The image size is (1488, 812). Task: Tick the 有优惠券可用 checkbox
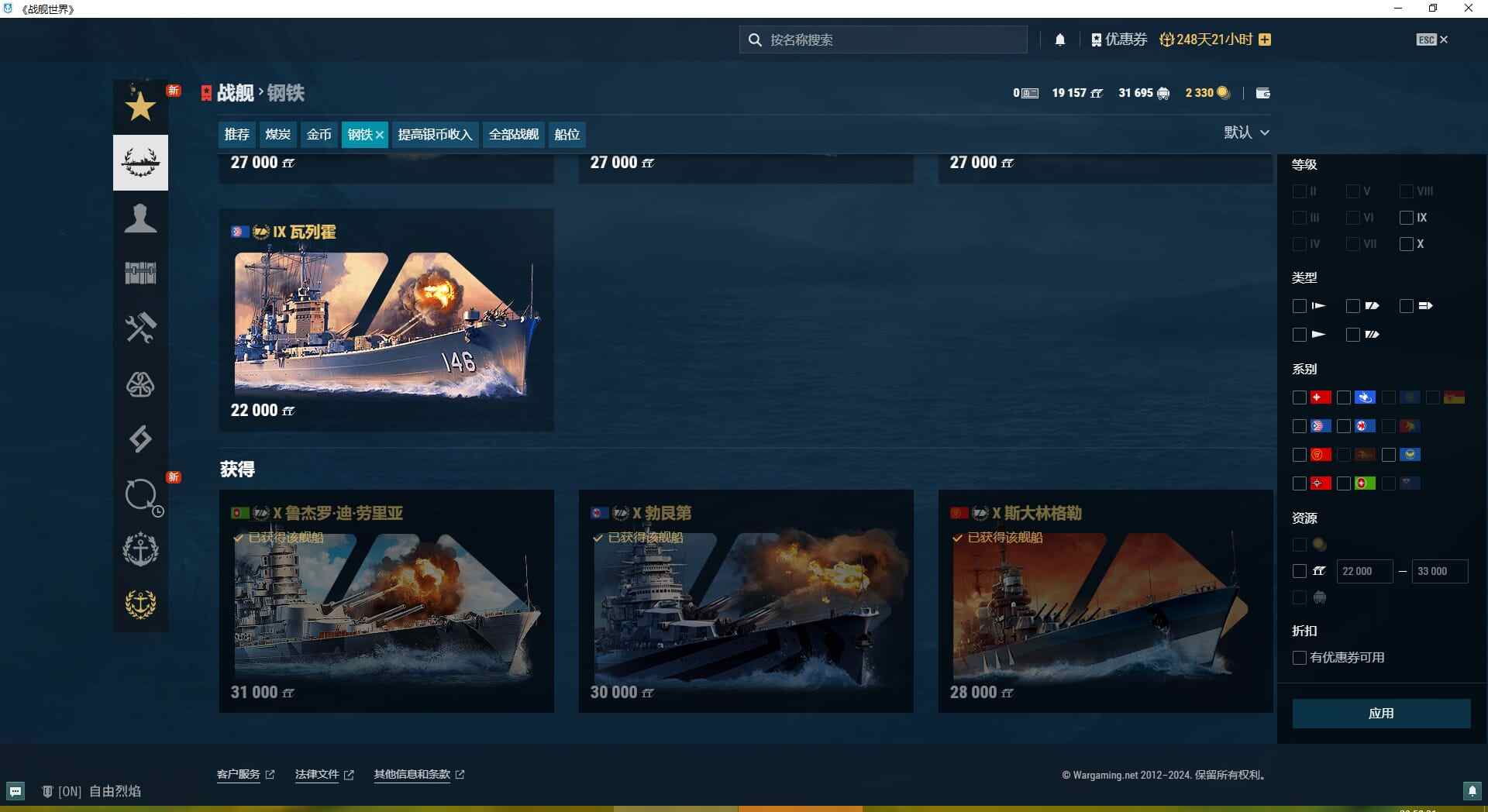(x=1300, y=658)
